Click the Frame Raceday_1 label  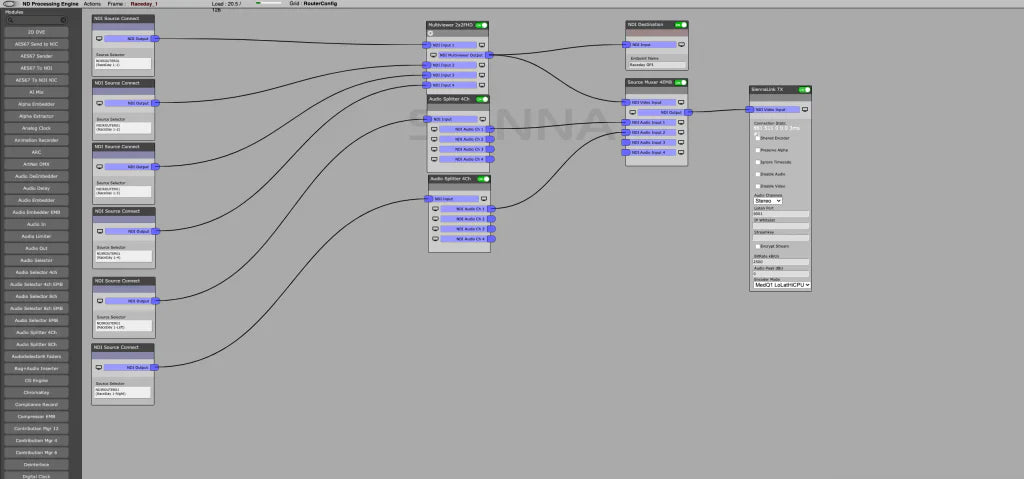[x=134, y=4]
